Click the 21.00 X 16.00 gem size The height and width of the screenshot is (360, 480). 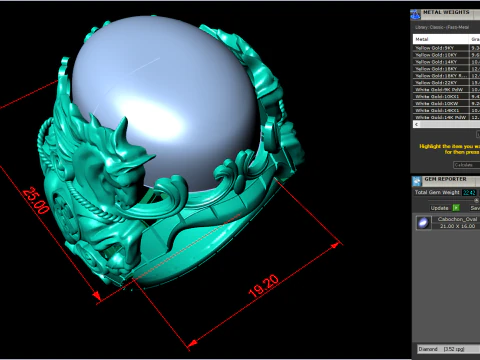click(x=457, y=226)
